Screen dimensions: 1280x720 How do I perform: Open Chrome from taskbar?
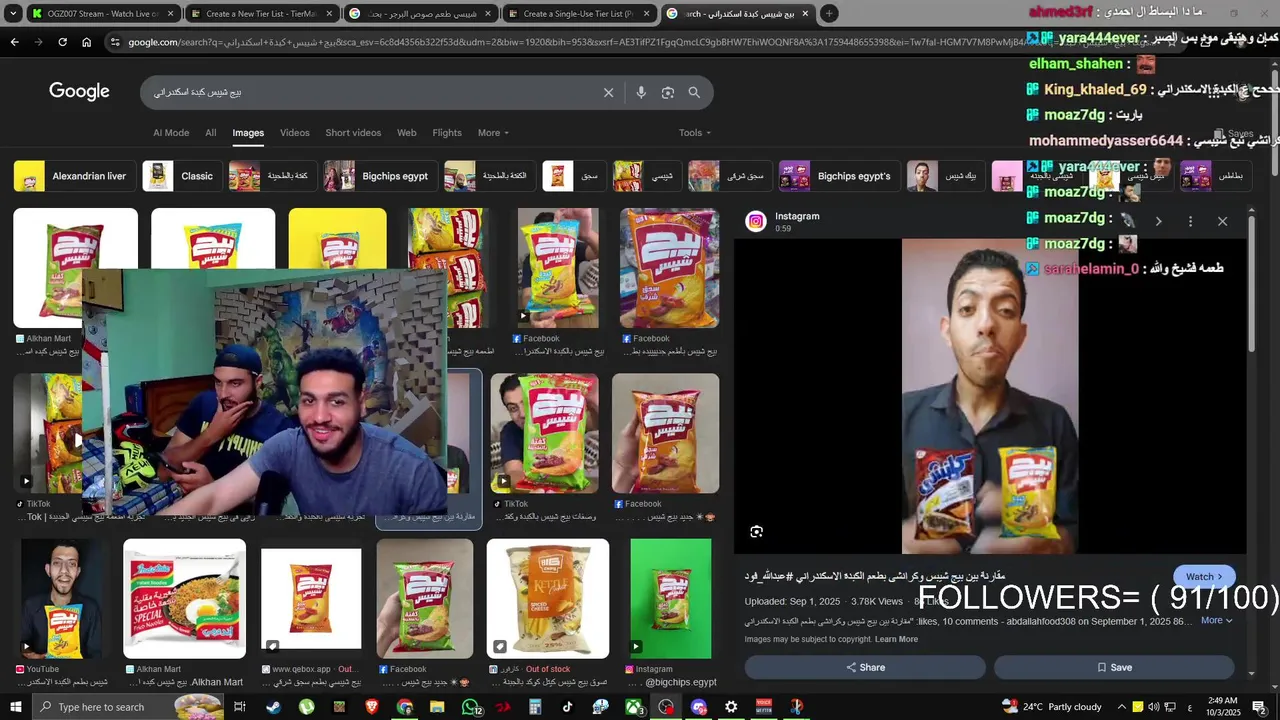(x=404, y=707)
